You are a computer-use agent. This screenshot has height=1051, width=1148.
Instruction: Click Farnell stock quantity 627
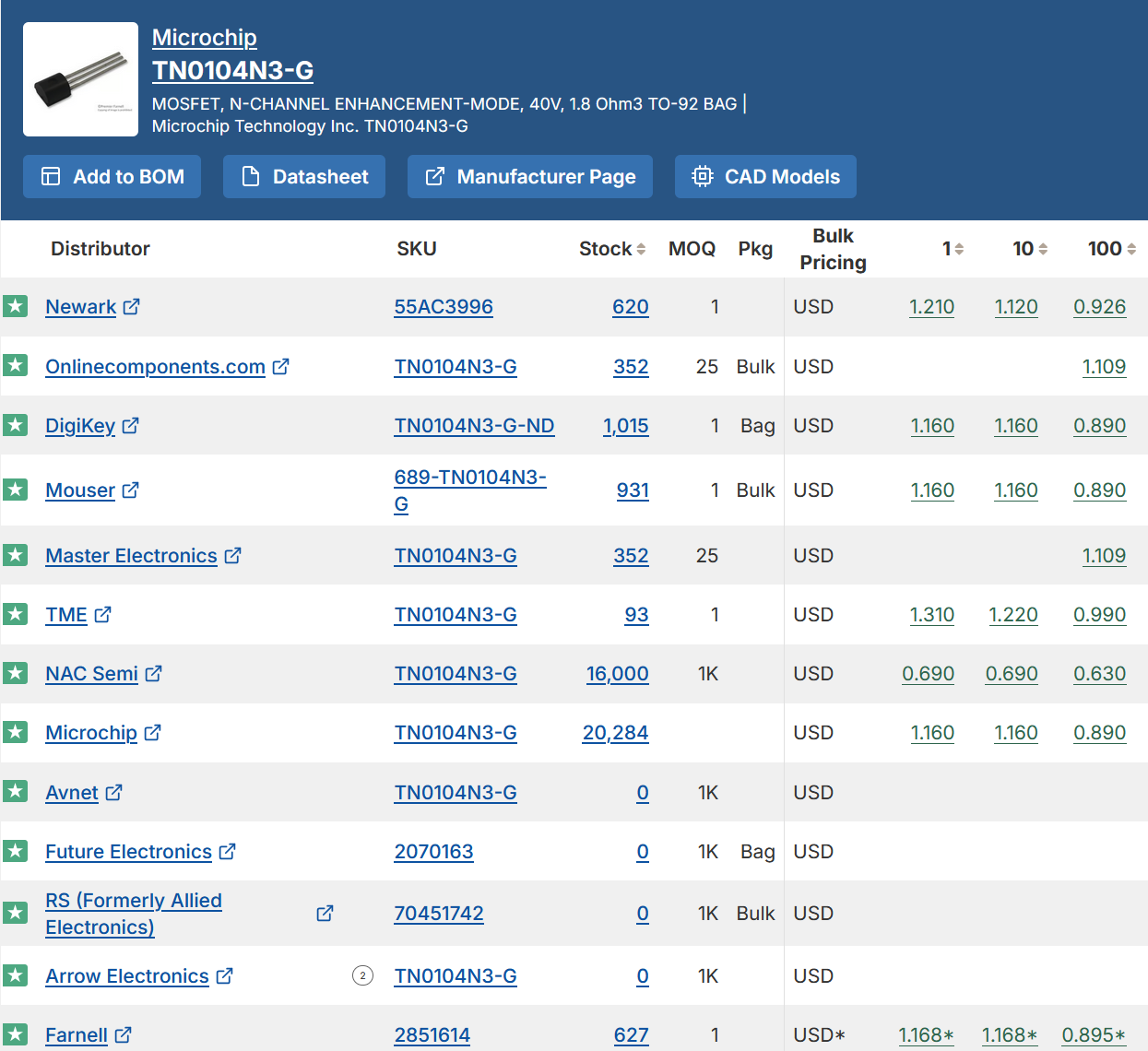(632, 1035)
